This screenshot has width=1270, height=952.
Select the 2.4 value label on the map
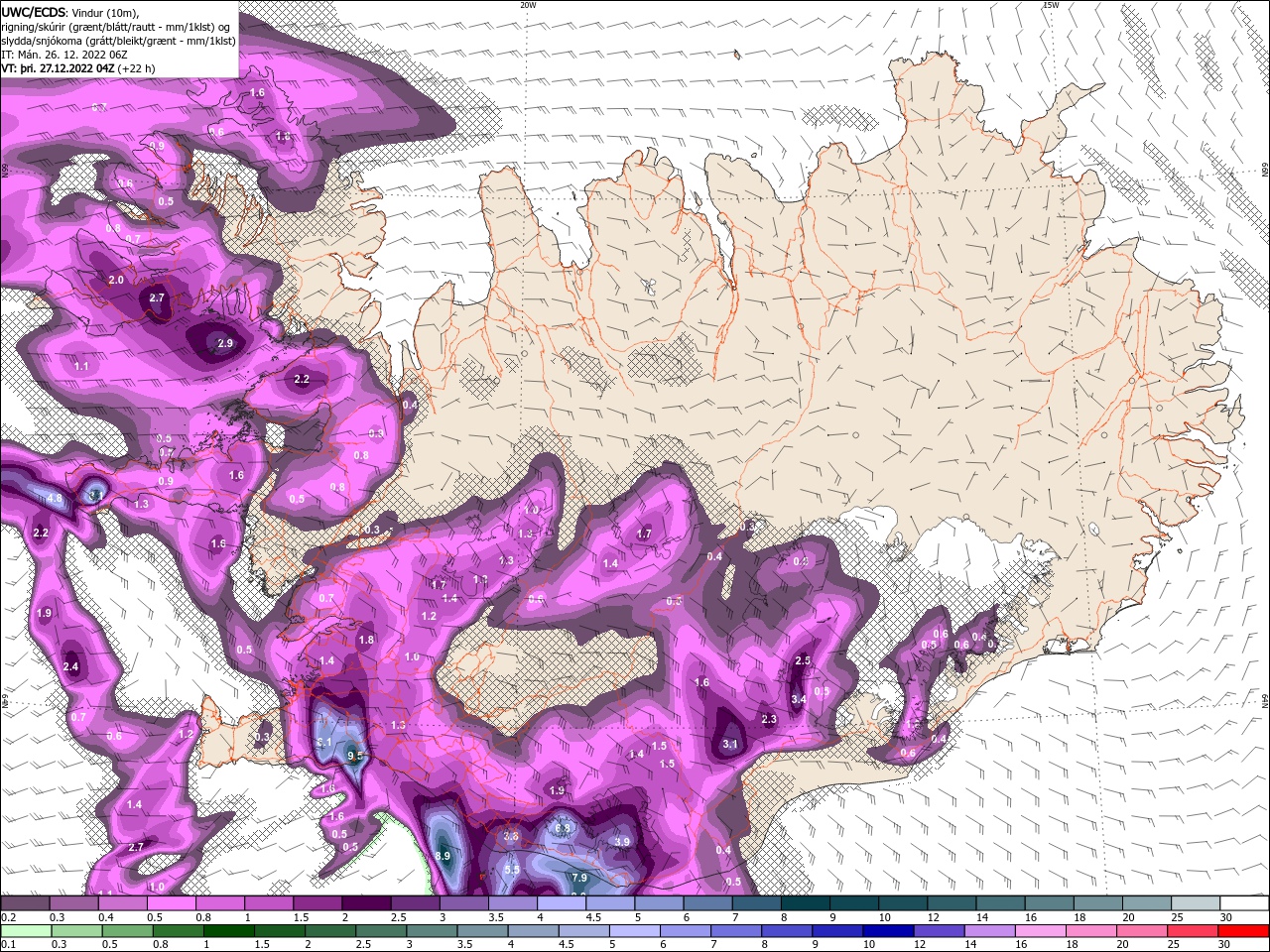point(70,667)
